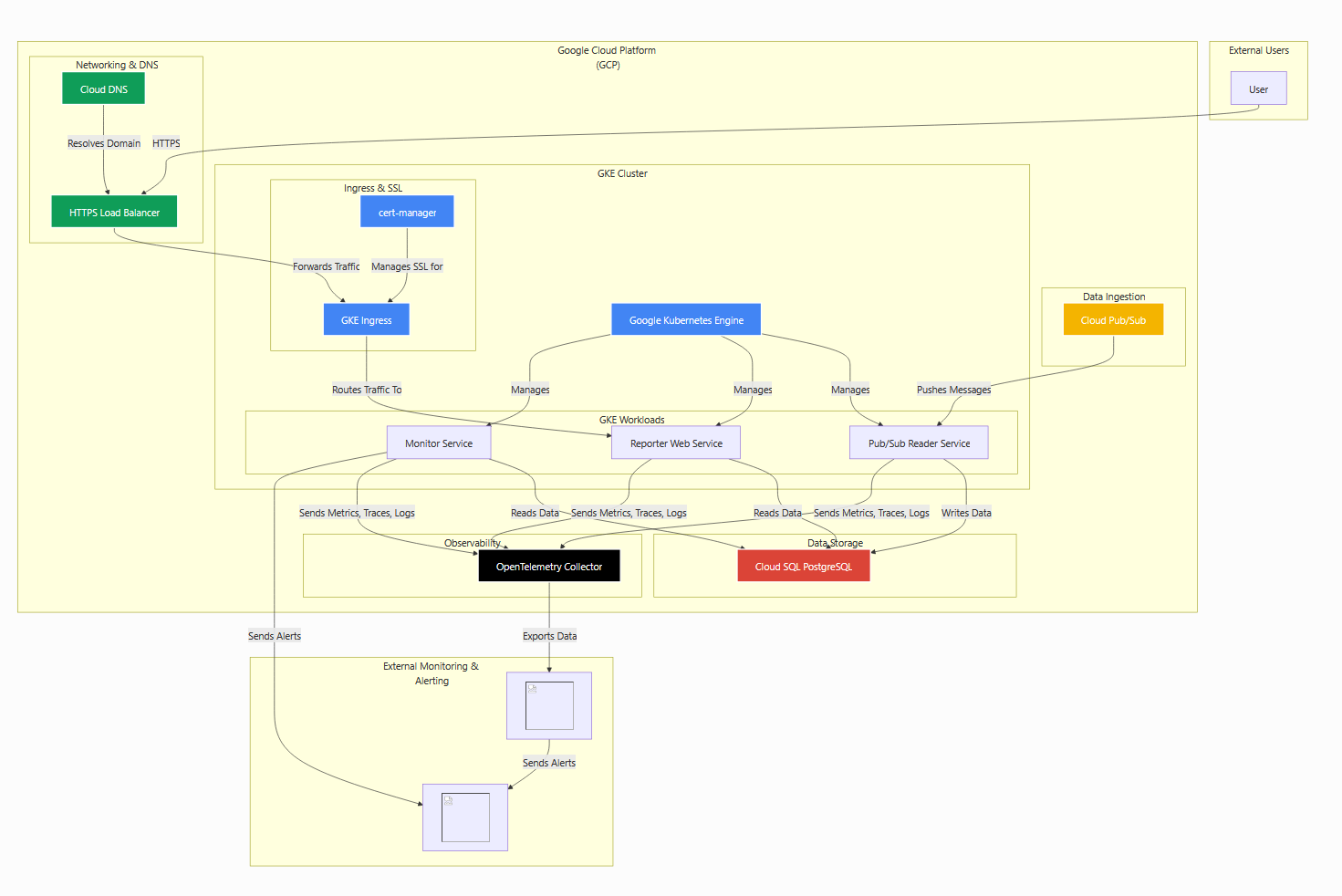Click the blue cert-manager node

[407, 212]
